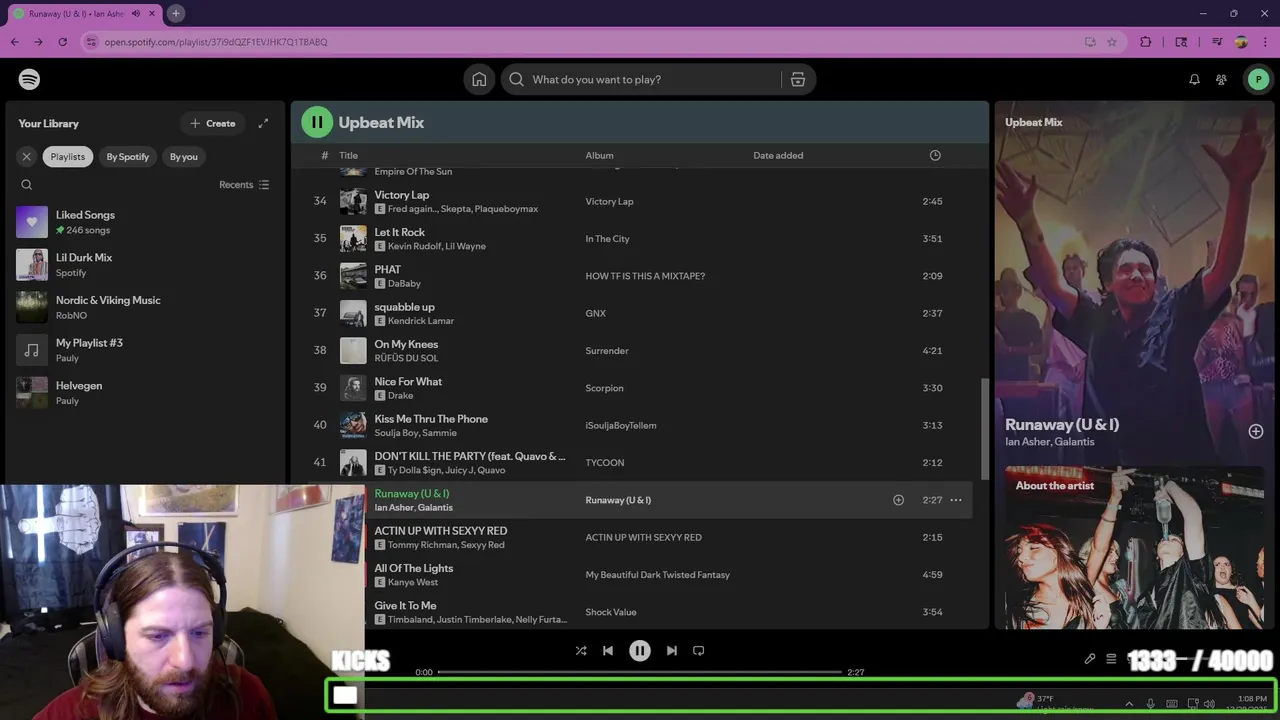1280x720 pixels.
Task: Select the By Spotify filter chip
Action: pyautogui.click(x=128, y=156)
